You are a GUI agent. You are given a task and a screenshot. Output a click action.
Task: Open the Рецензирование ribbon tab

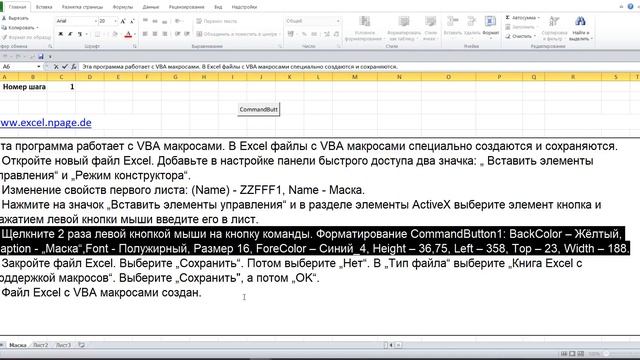tap(187, 7)
